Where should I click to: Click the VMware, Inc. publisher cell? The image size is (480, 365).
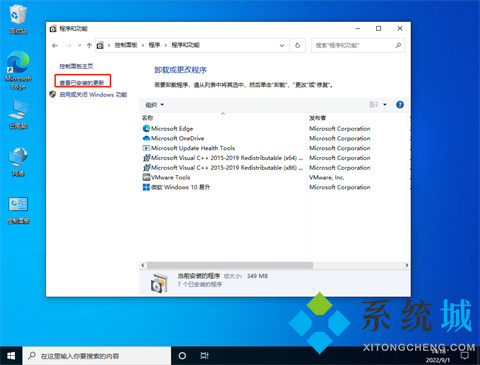point(326,177)
